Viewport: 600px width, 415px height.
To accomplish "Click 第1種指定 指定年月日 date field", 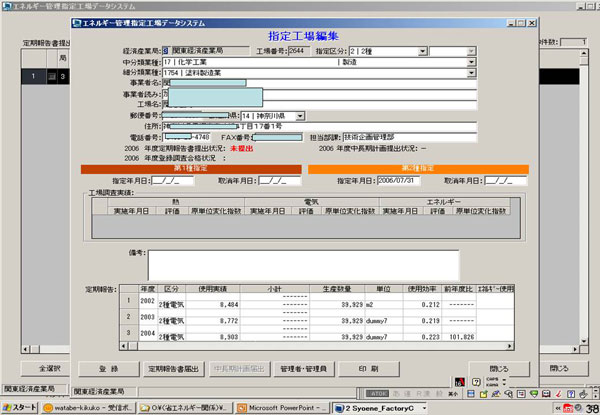I will (173, 181).
